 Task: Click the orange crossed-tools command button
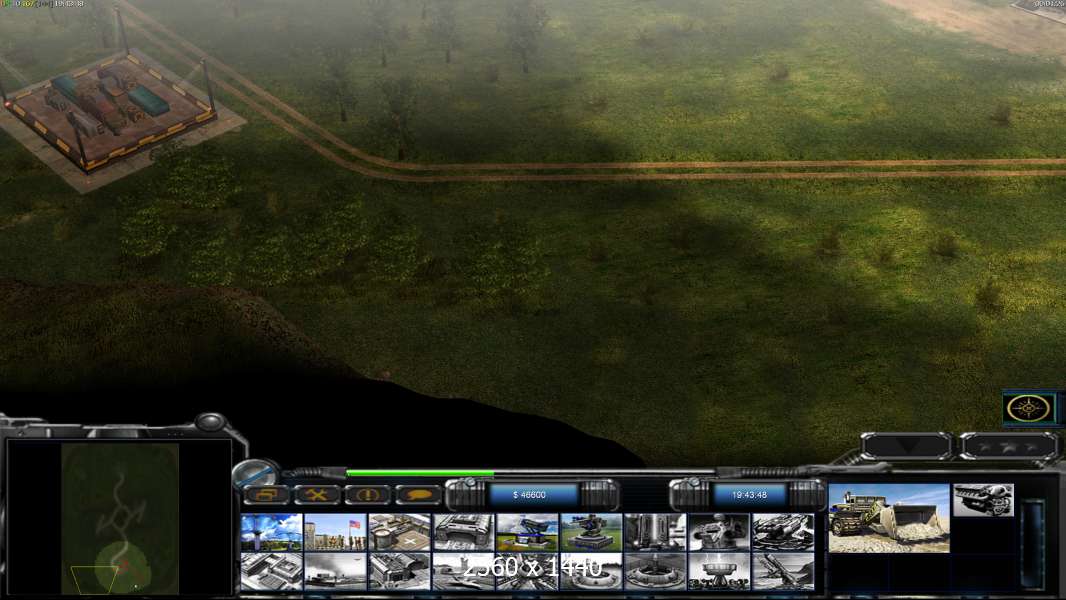click(x=317, y=495)
